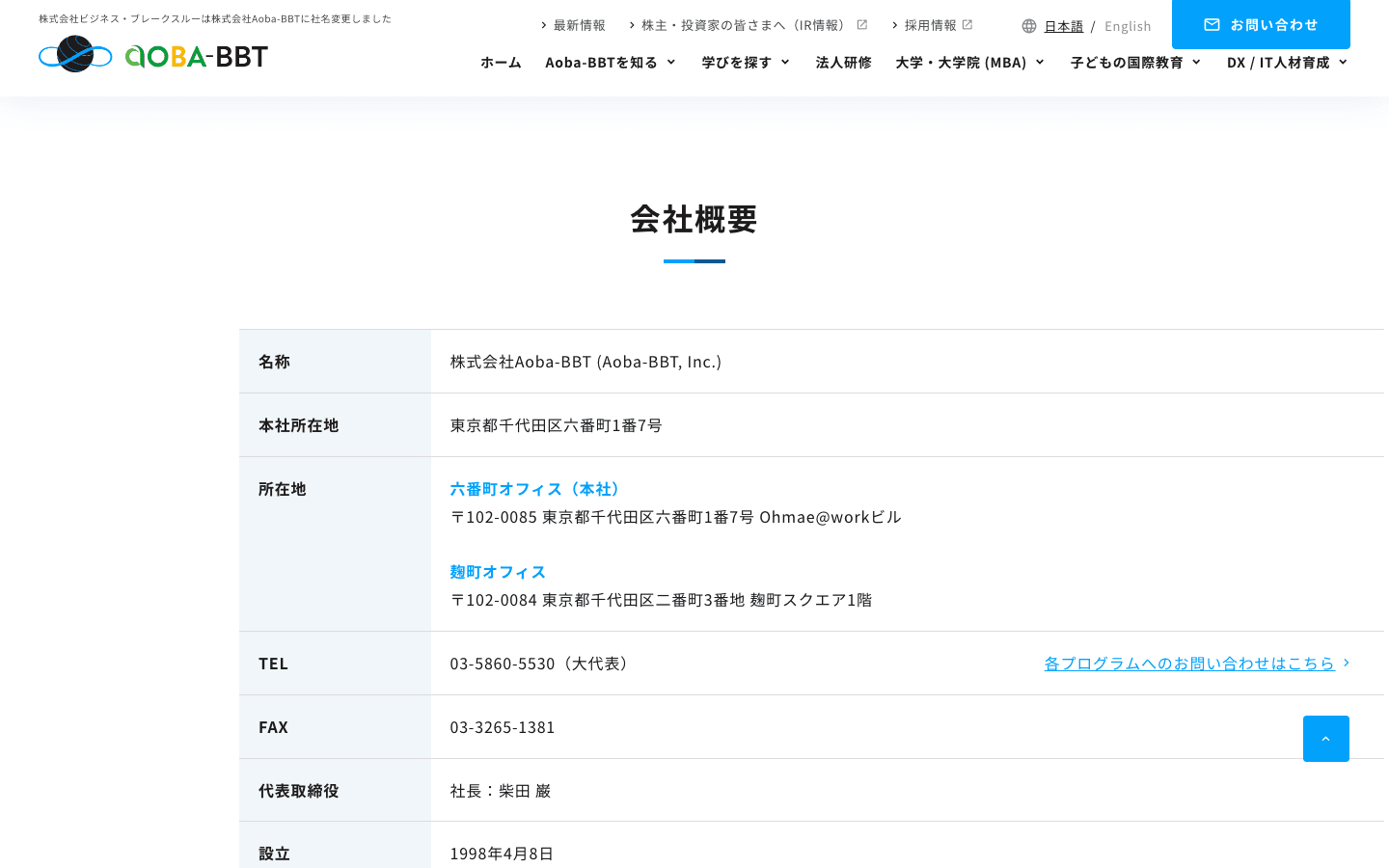Click the 子どもの国際教育 menu label

point(1127,63)
